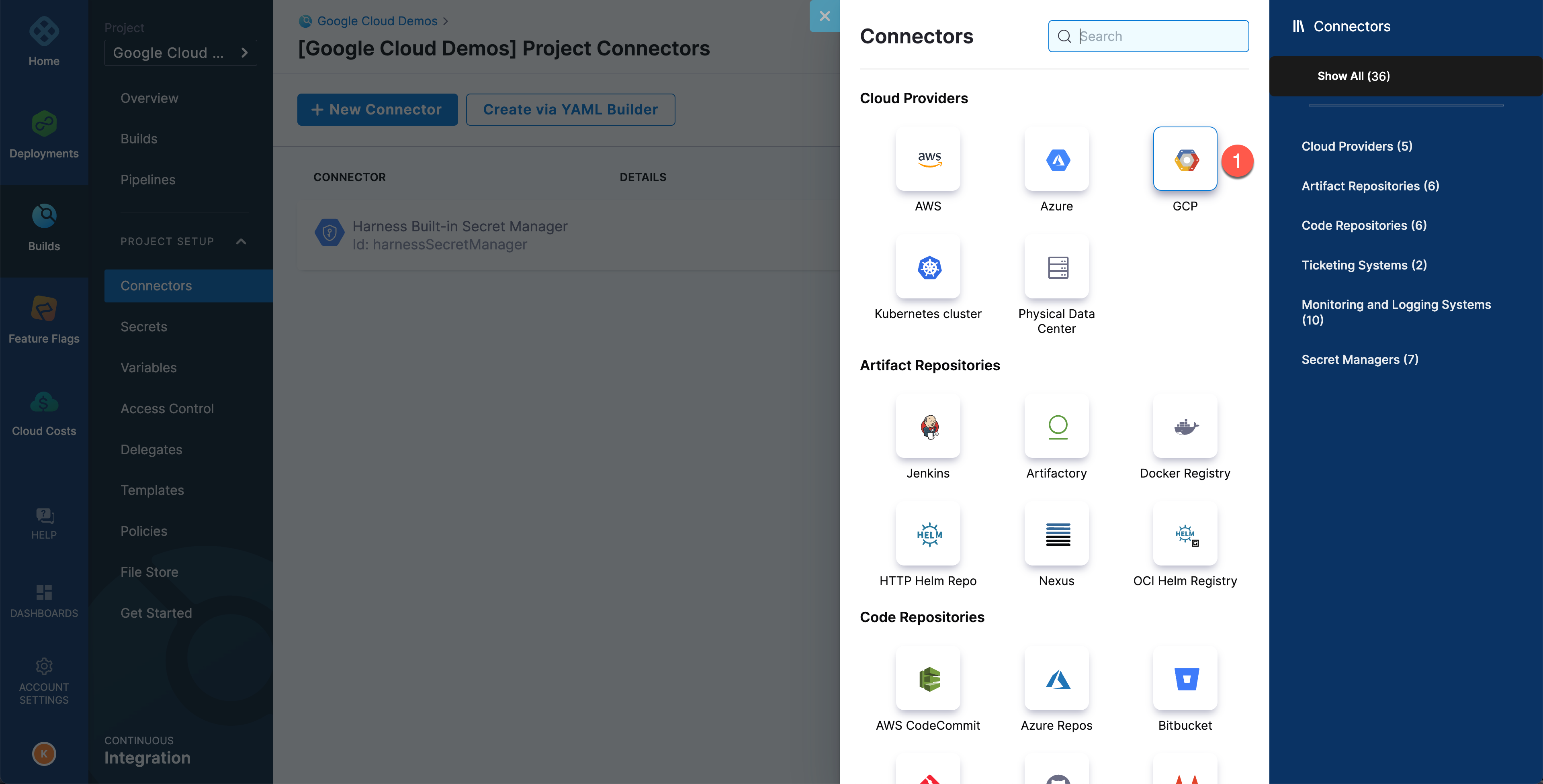Image resolution: width=1543 pixels, height=784 pixels.
Task: Select the Monitoring and Logging Systems tab
Action: [1395, 310]
